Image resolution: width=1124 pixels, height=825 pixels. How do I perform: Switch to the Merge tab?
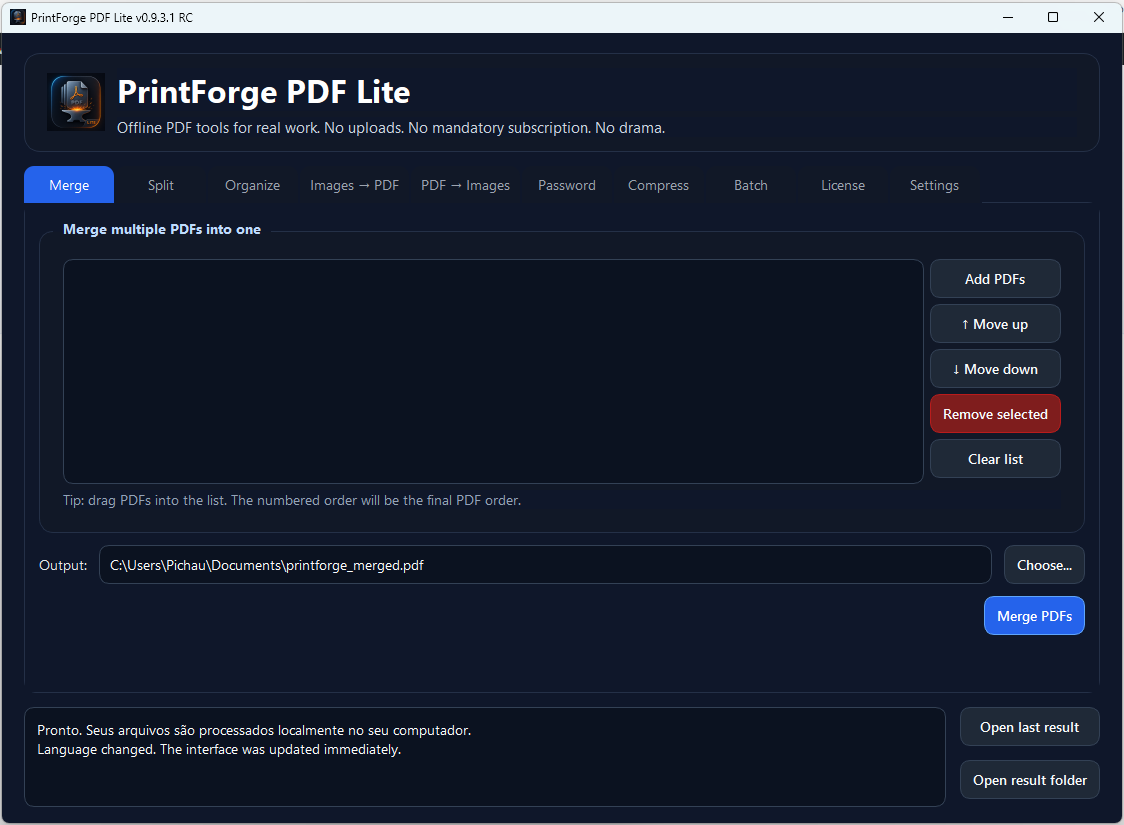click(x=69, y=185)
